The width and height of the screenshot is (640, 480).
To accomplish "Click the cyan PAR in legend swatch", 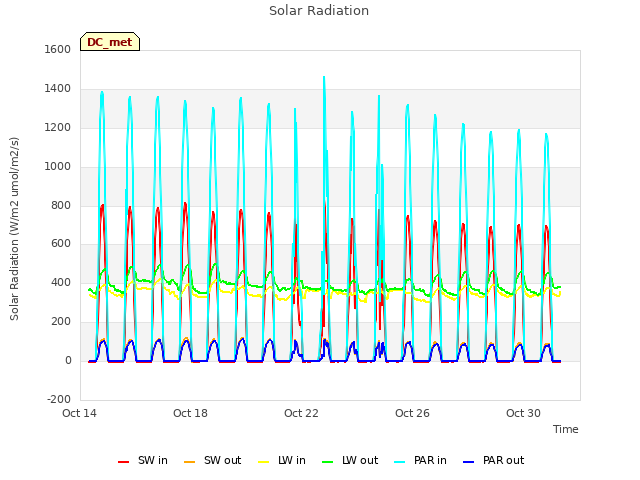I will point(400,462).
